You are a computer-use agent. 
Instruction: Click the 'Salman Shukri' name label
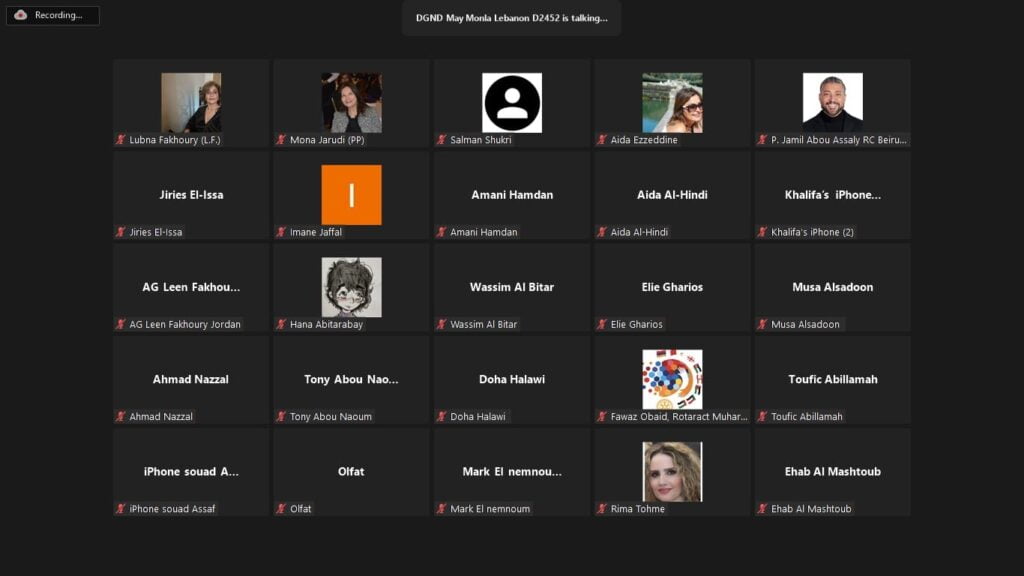pos(481,140)
